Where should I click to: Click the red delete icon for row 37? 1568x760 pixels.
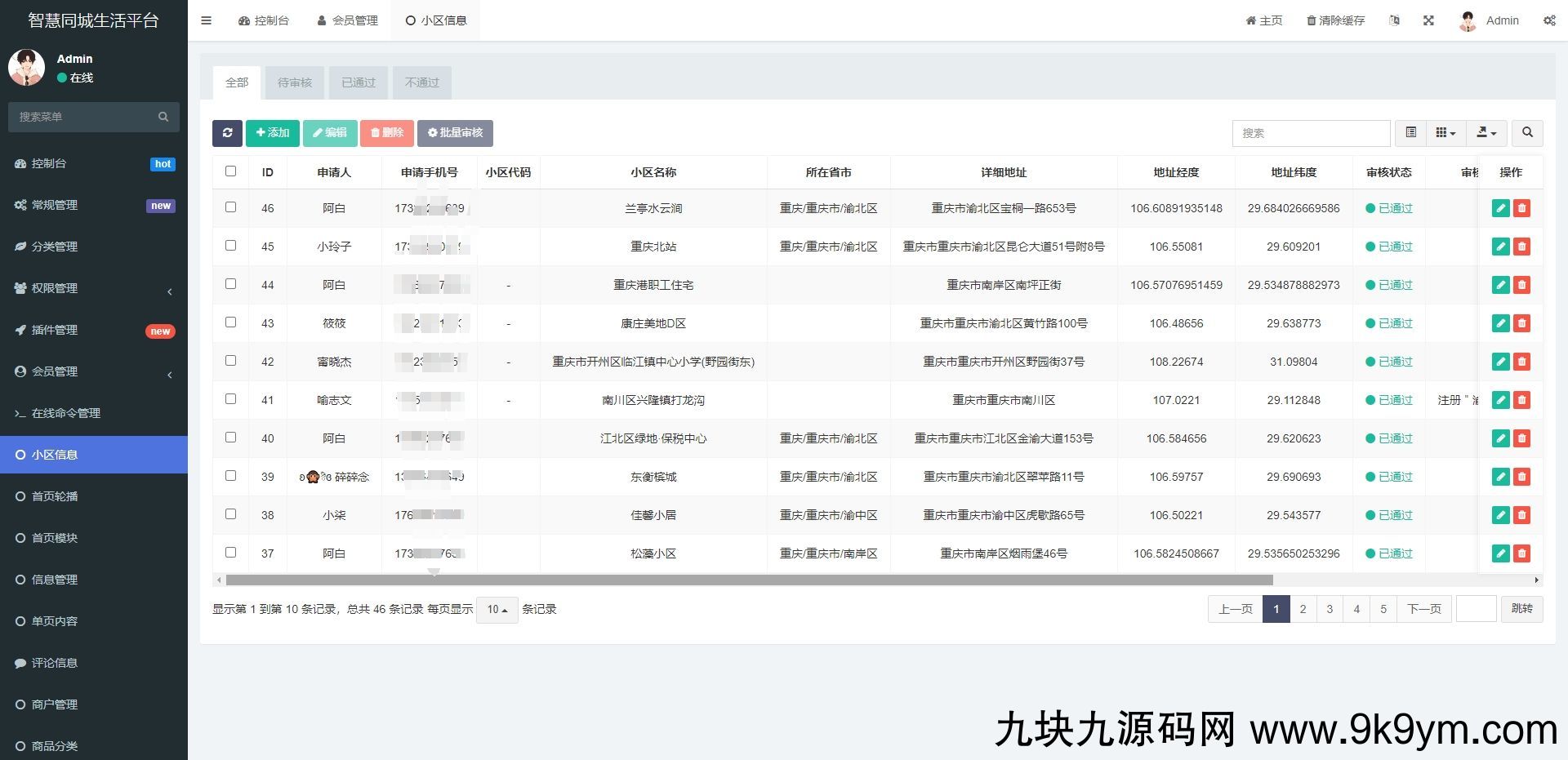[1521, 553]
